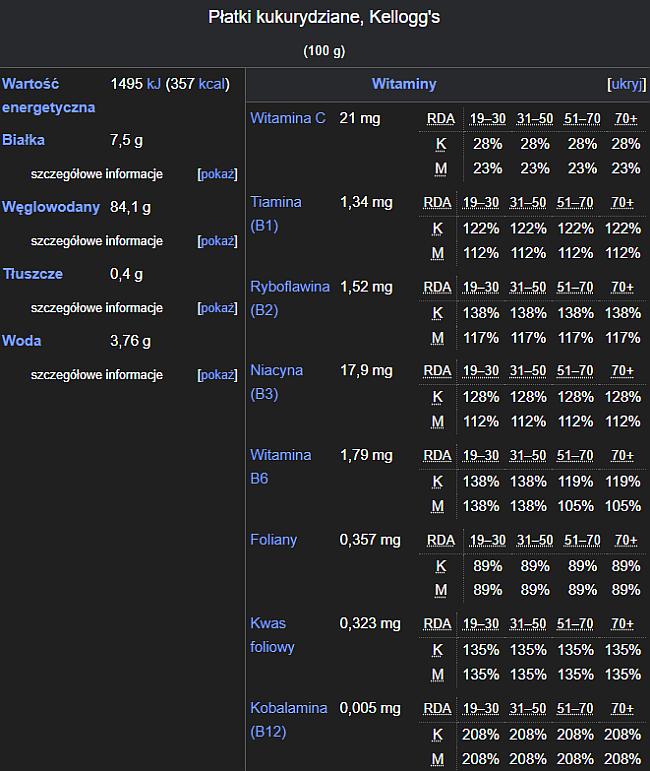This screenshot has width=650, height=771.
Task: Click RDA abbreviation in Foliany row
Action: [x=441, y=540]
